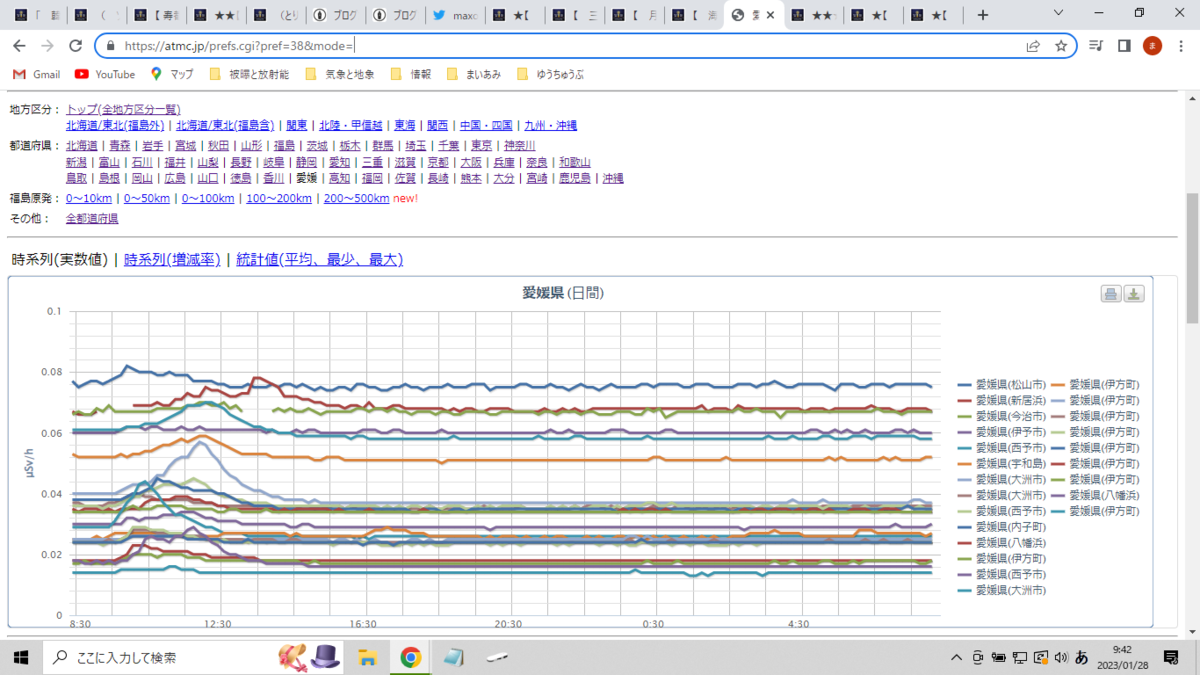The image size is (1200, 675).
Task: Toggle 愛媛県(伊方町) legend entry with orange line
Action: pyautogui.click(x=1095, y=384)
